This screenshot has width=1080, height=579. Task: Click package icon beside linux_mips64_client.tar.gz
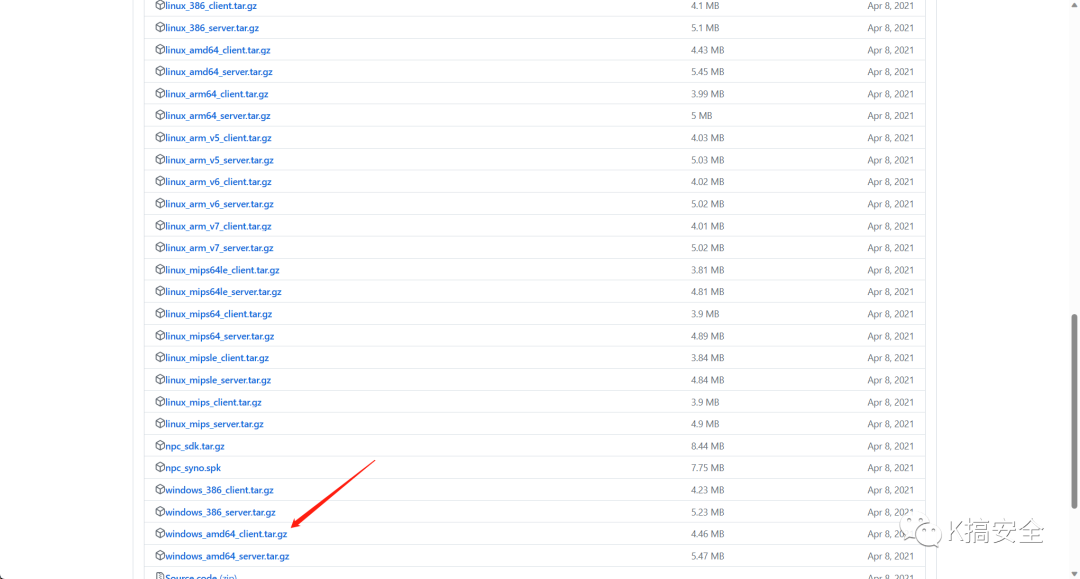tap(160, 314)
